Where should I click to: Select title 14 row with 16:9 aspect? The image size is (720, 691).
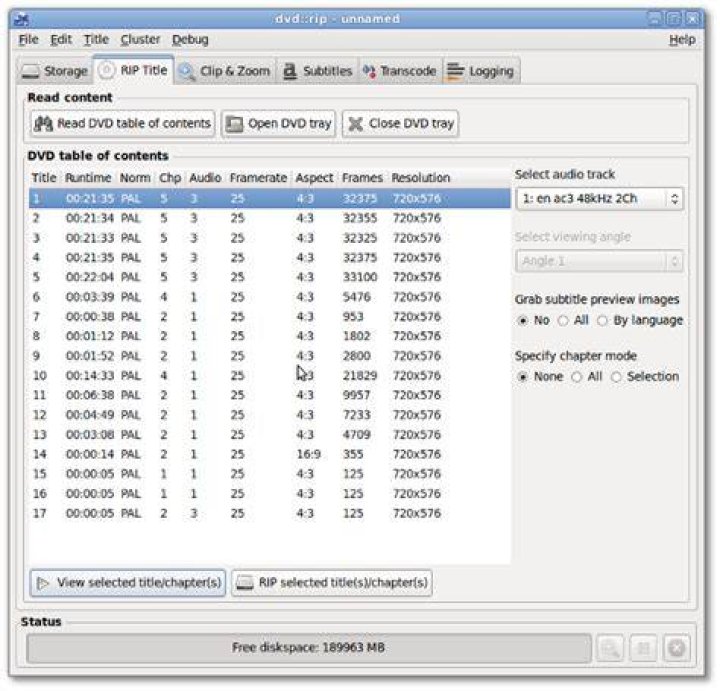270,455
